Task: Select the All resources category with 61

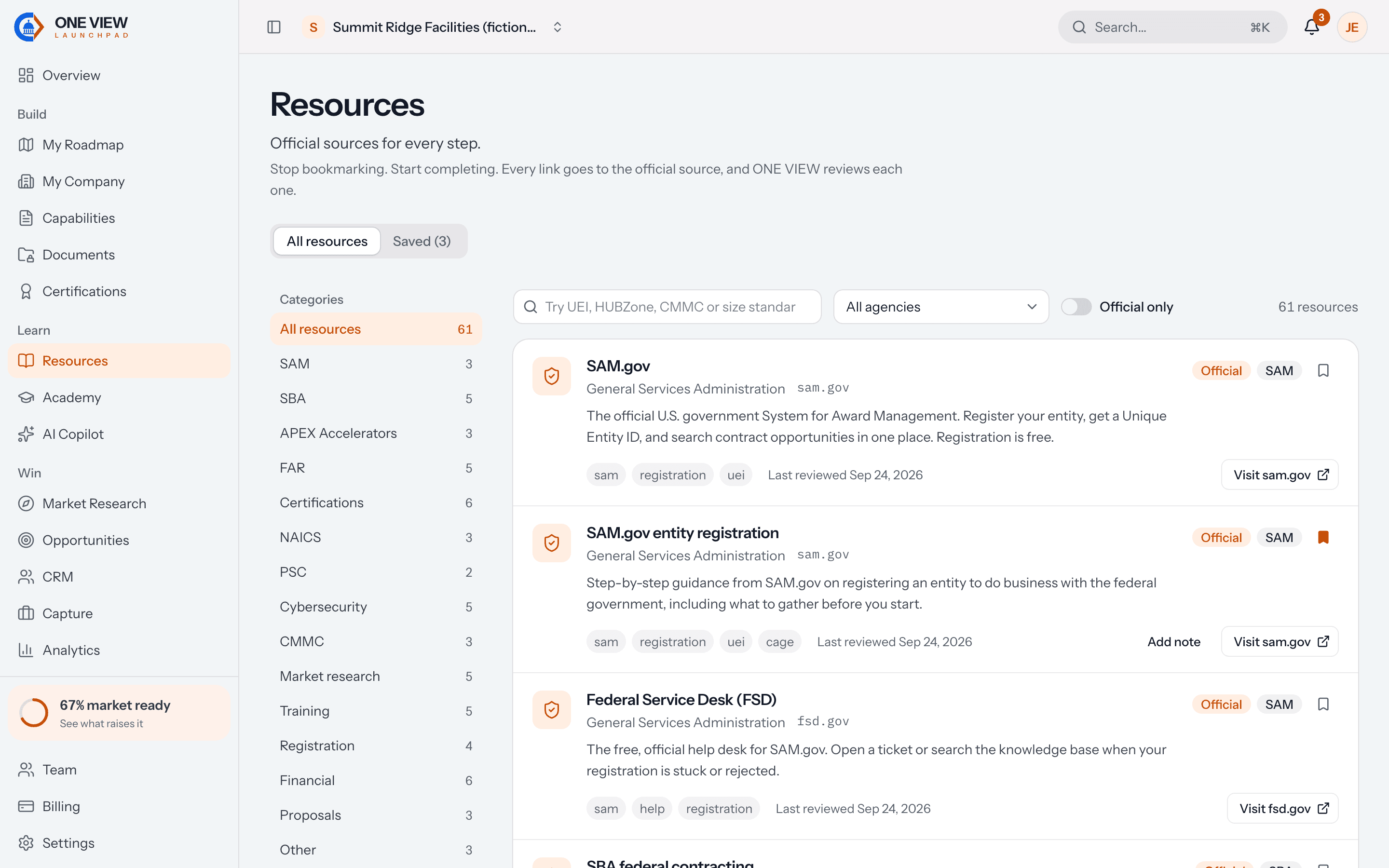Action: 376,329
